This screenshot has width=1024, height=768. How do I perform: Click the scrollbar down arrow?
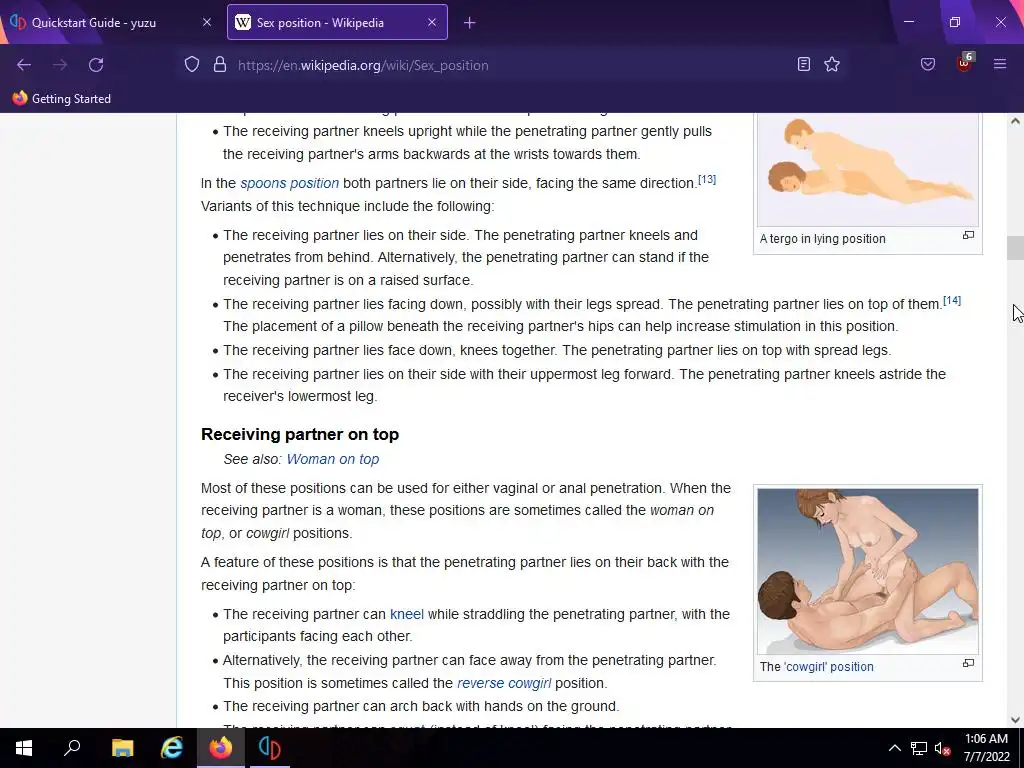1015,720
